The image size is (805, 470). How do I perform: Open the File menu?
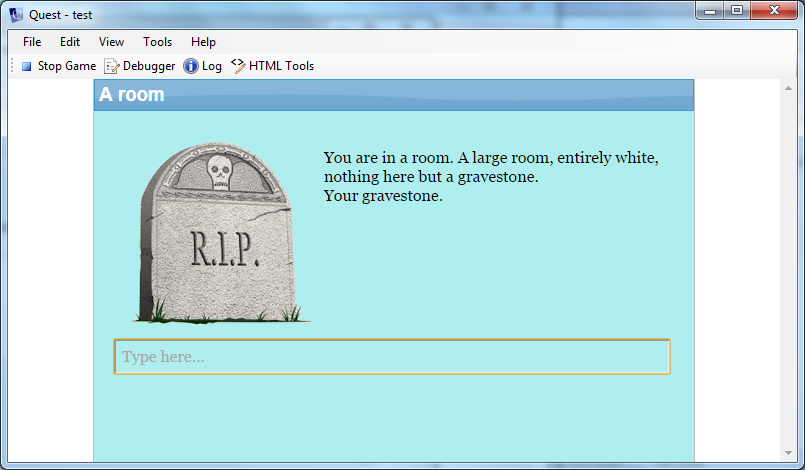point(32,42)
